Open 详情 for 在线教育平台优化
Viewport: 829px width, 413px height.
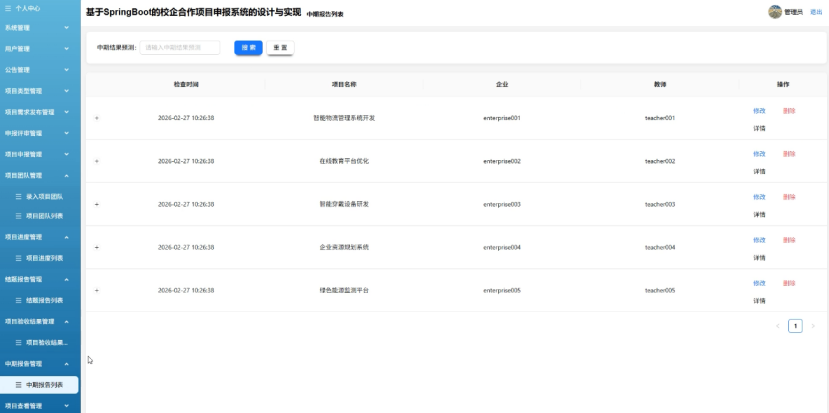(759, 171)
